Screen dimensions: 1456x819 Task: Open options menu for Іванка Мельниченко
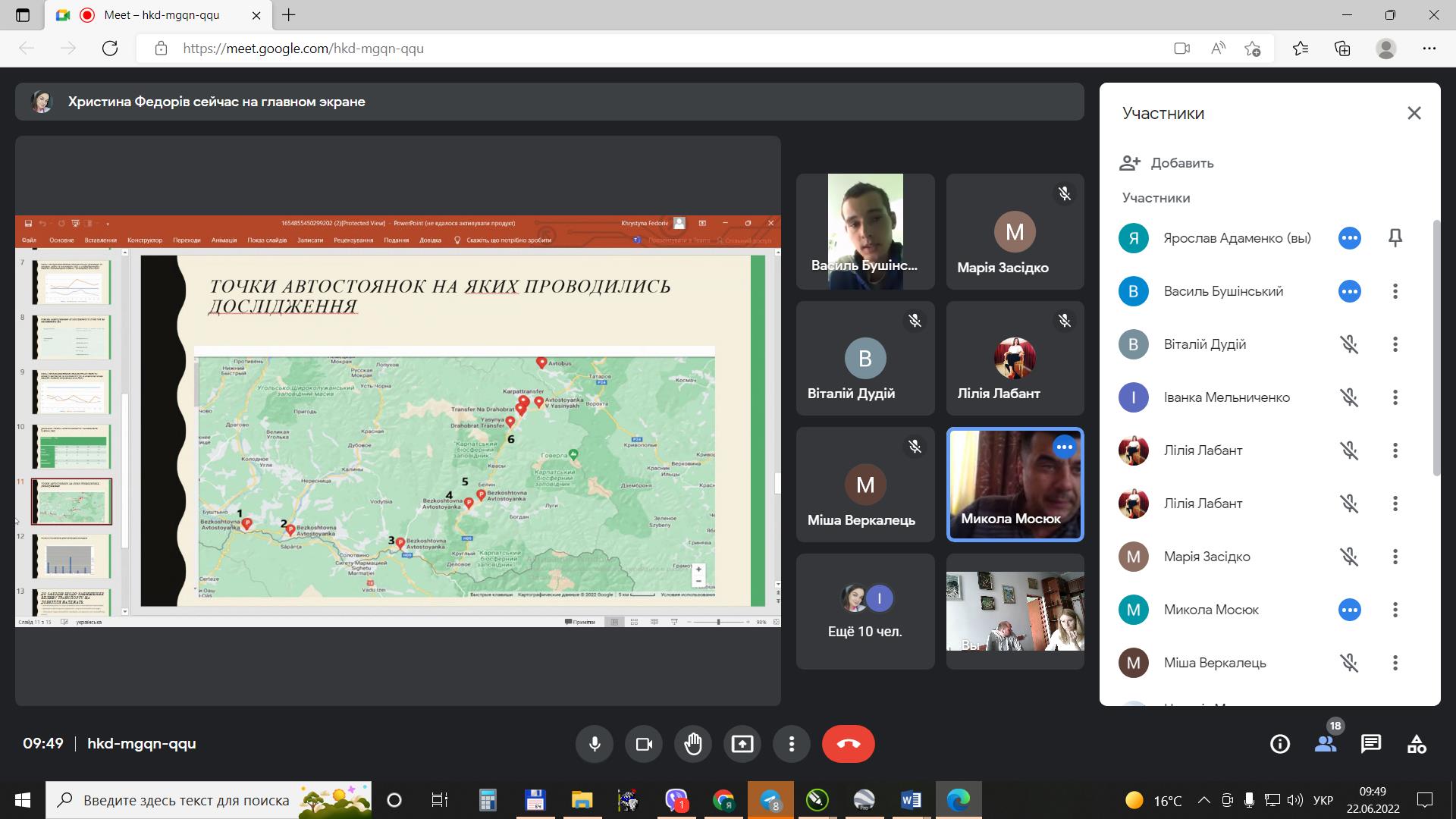click(1395, 397)
